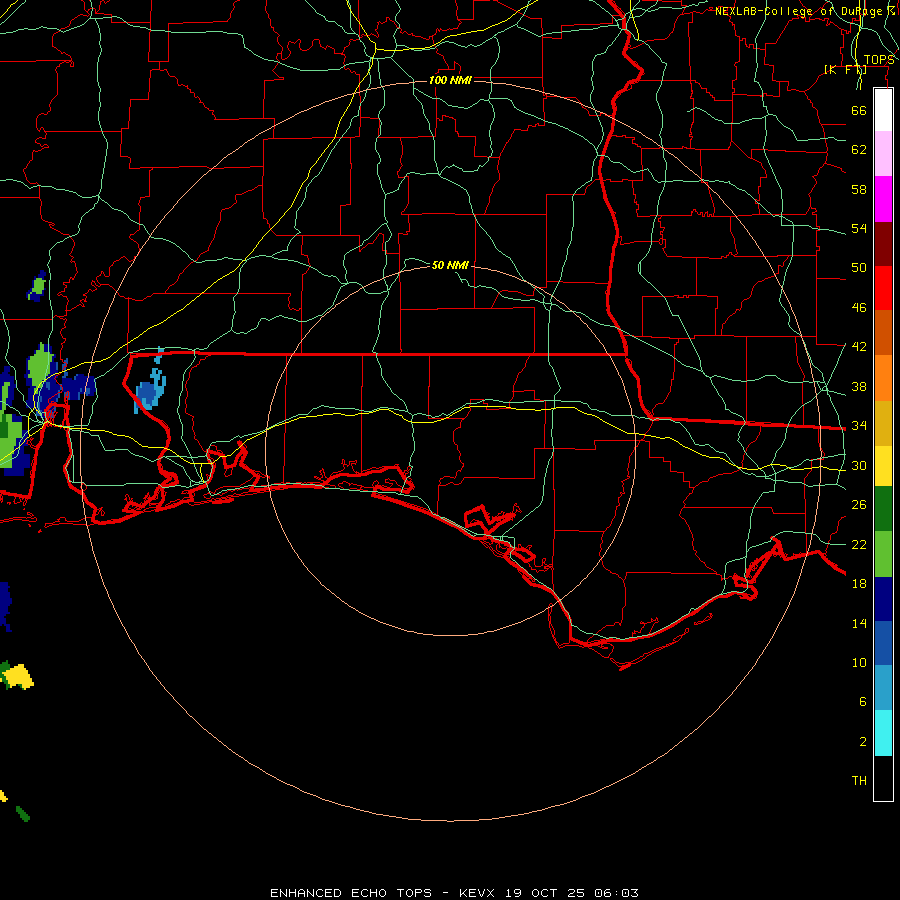Select the magenta swatch in the color scale

click(883, 199)
